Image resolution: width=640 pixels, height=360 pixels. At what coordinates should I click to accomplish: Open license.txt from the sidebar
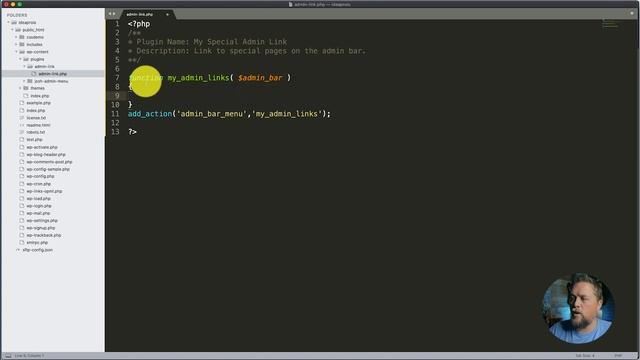pyautogui.click(x=36, y=118)
